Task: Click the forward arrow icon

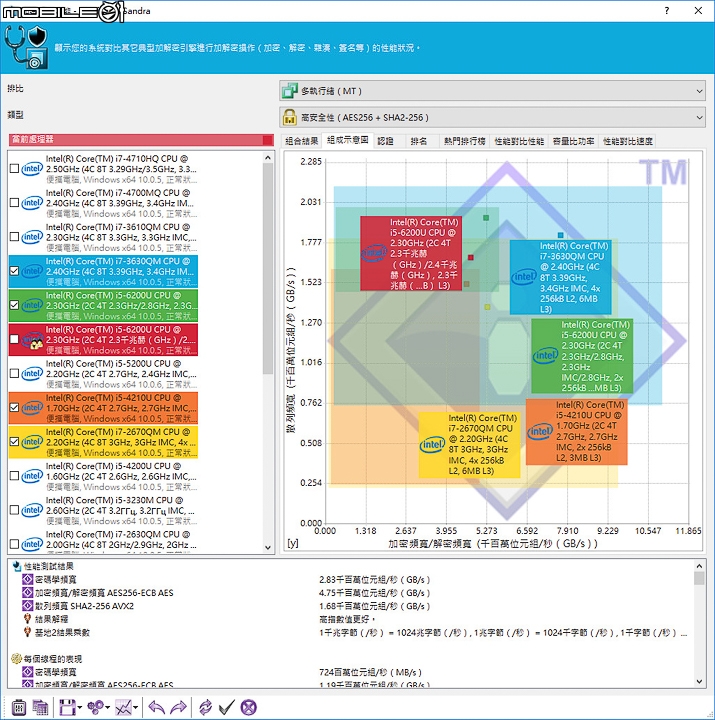Action: 179,707
